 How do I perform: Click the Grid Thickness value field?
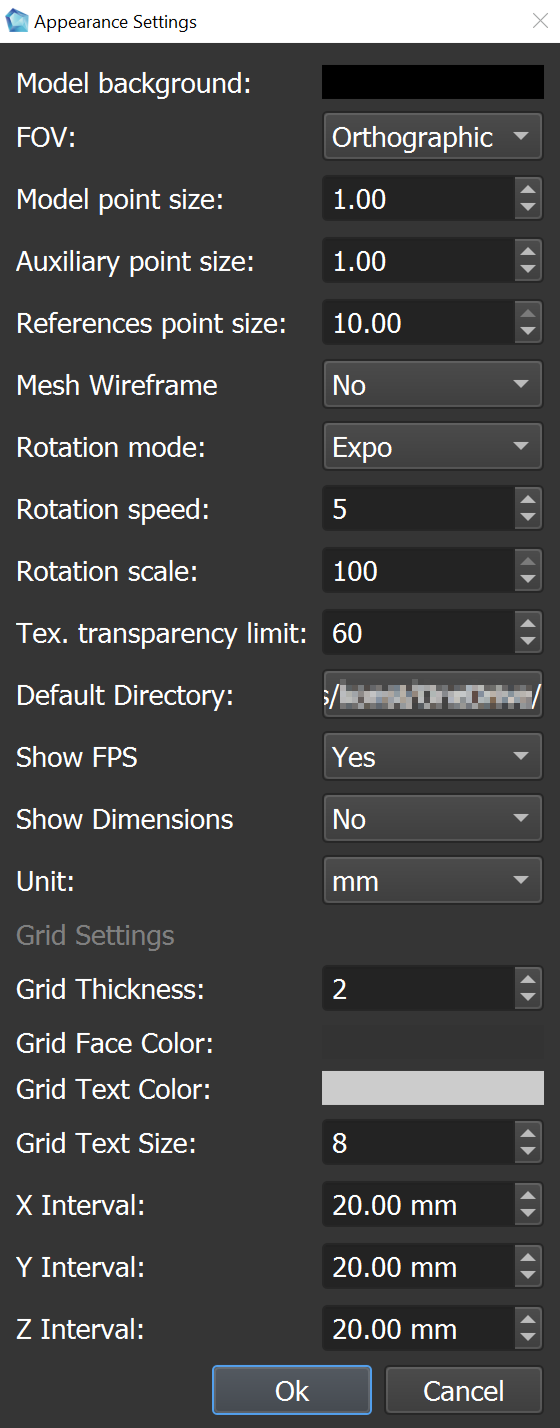418,990
